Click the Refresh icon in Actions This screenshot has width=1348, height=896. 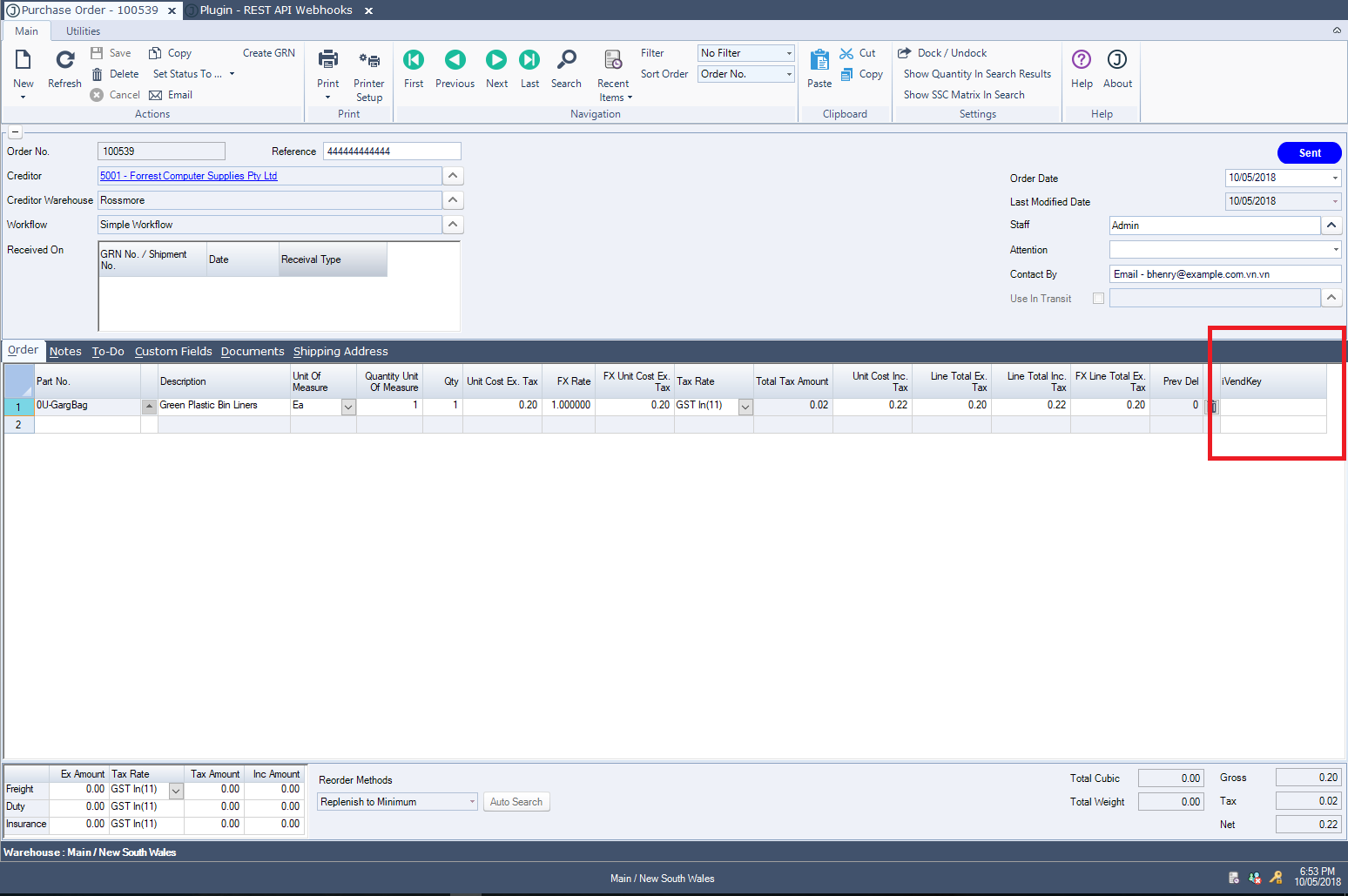[64, 60]
